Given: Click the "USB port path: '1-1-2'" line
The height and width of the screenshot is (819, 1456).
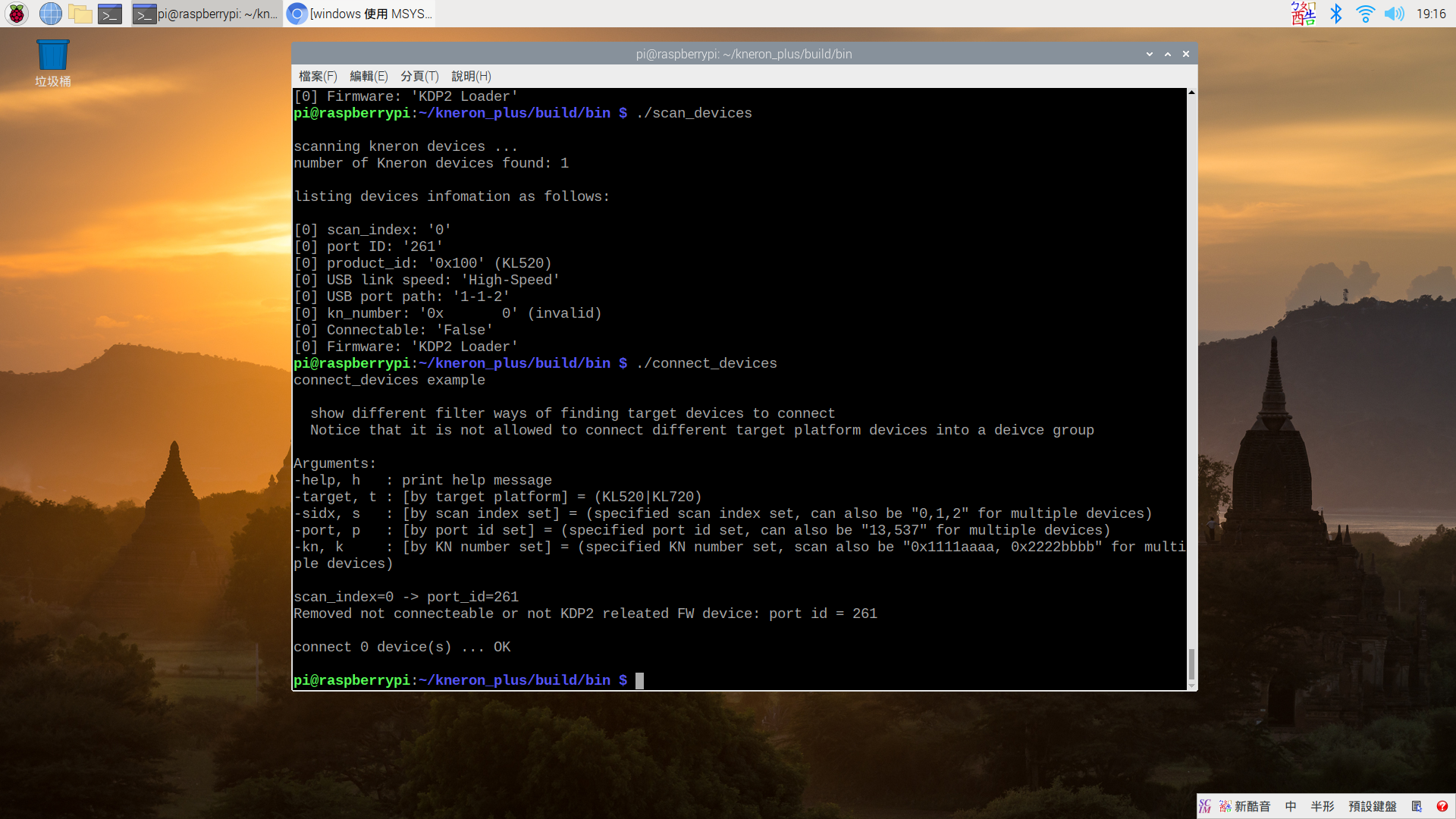Looking at the screenshot, I should pyautogui.click(x=402, y=297).
